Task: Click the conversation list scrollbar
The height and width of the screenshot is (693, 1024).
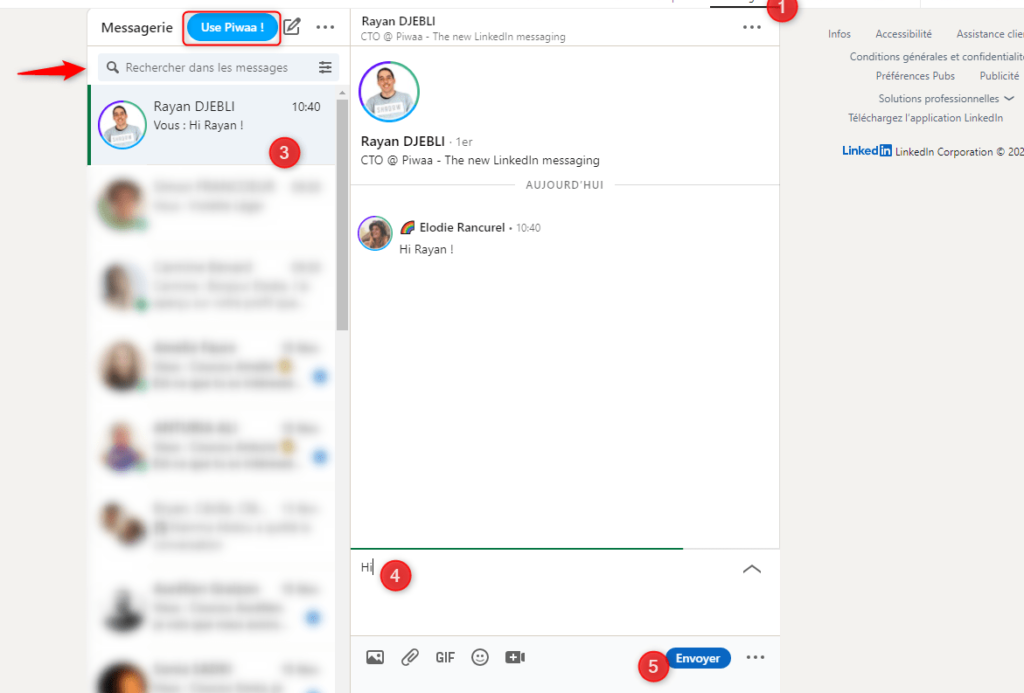Action: tap(342, 214)
